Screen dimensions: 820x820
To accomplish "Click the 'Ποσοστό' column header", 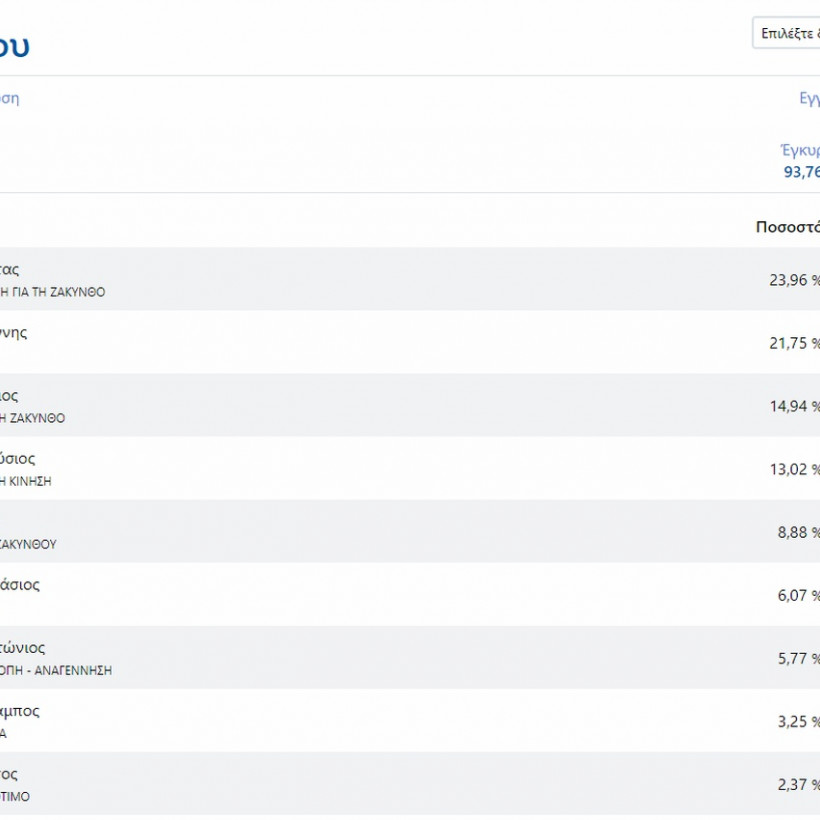I will pos(787,227).
